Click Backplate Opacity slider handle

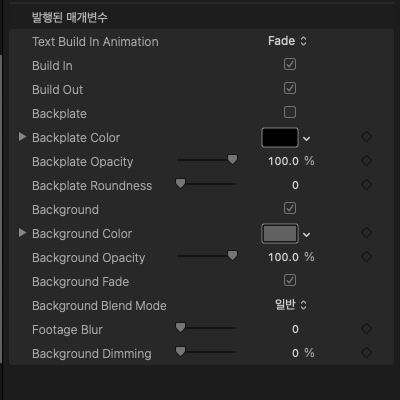point(232,159)
